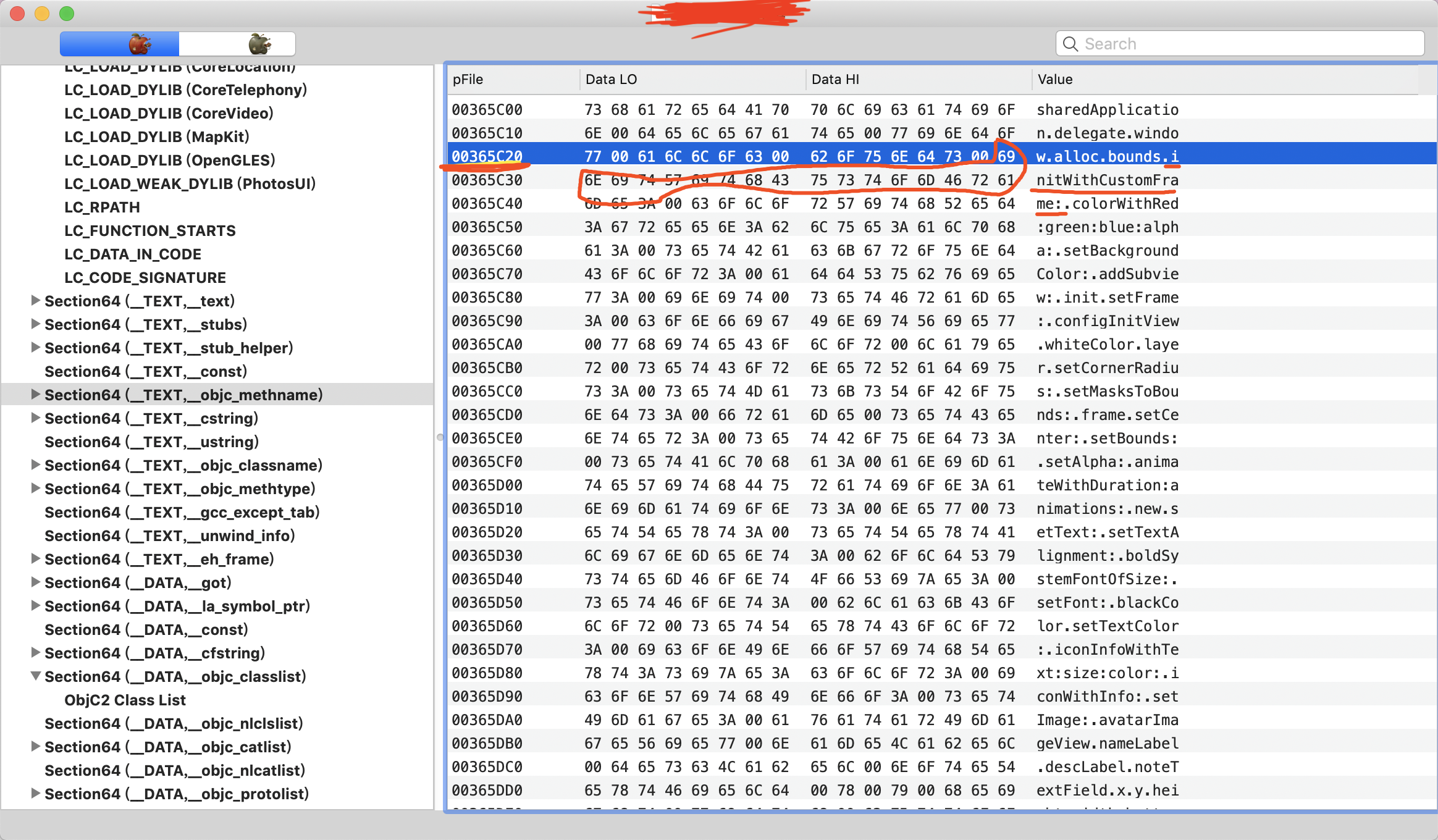Image resolution: width=1438 pixels, height=840 pixels.
Task: Collapse Section64 (__DATA,__objc_classlist) triangle
Action: [x=36, y=676]
